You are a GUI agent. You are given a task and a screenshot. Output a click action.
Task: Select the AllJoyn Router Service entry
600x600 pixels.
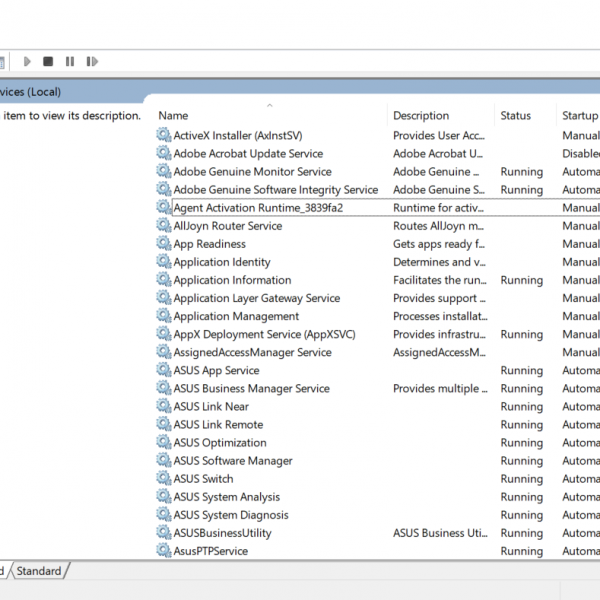[228, 226]
